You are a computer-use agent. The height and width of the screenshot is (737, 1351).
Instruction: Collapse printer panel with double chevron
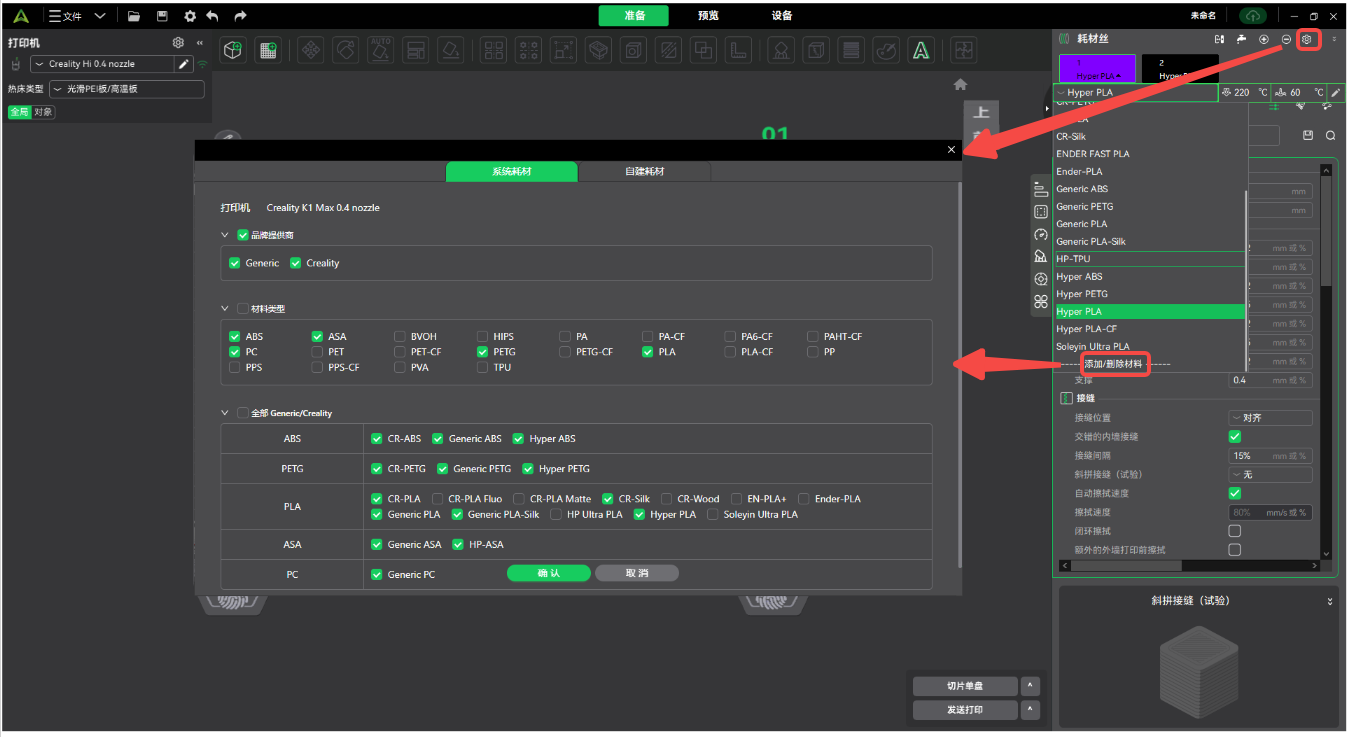click(x=199, y=43)
